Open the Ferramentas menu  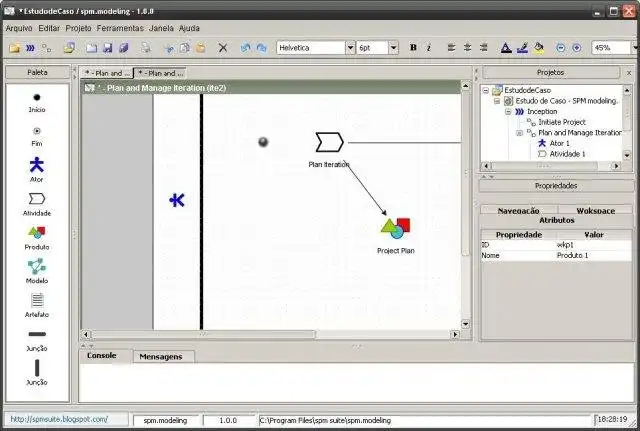coord(120,28)
